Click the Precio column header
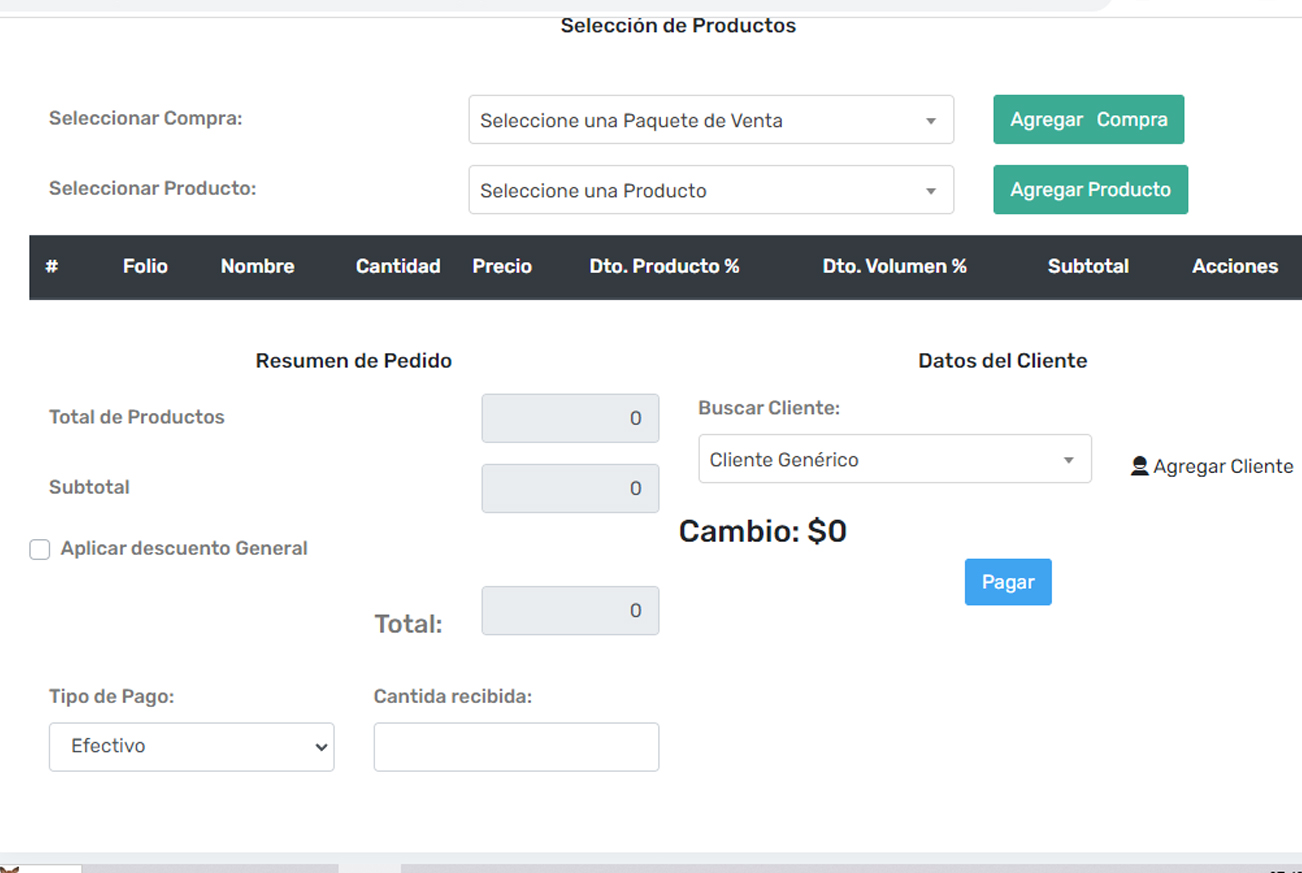Image resolution: width=1302 pixels, height=873 pixels. [x=502, y=267]
